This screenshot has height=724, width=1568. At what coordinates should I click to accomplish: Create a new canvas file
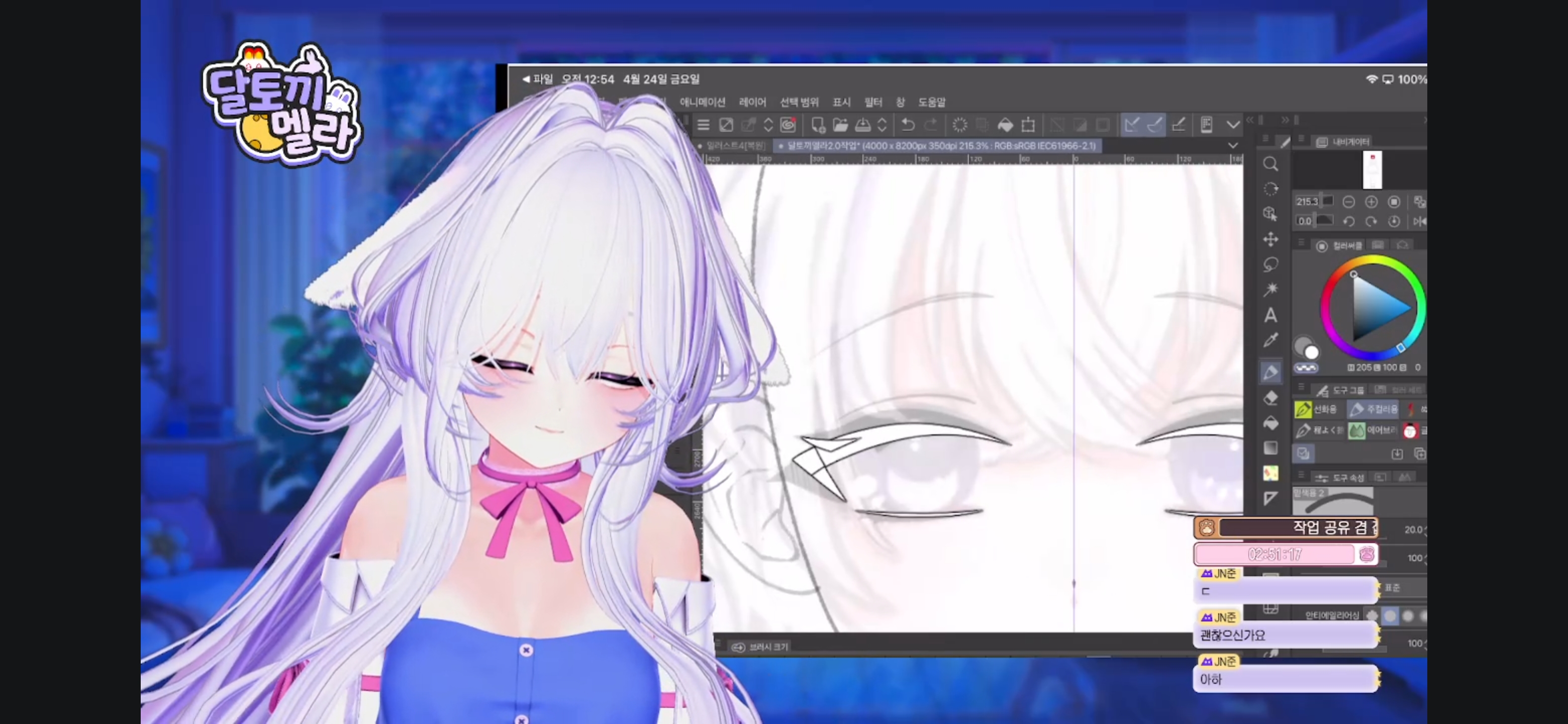point(818,125)
